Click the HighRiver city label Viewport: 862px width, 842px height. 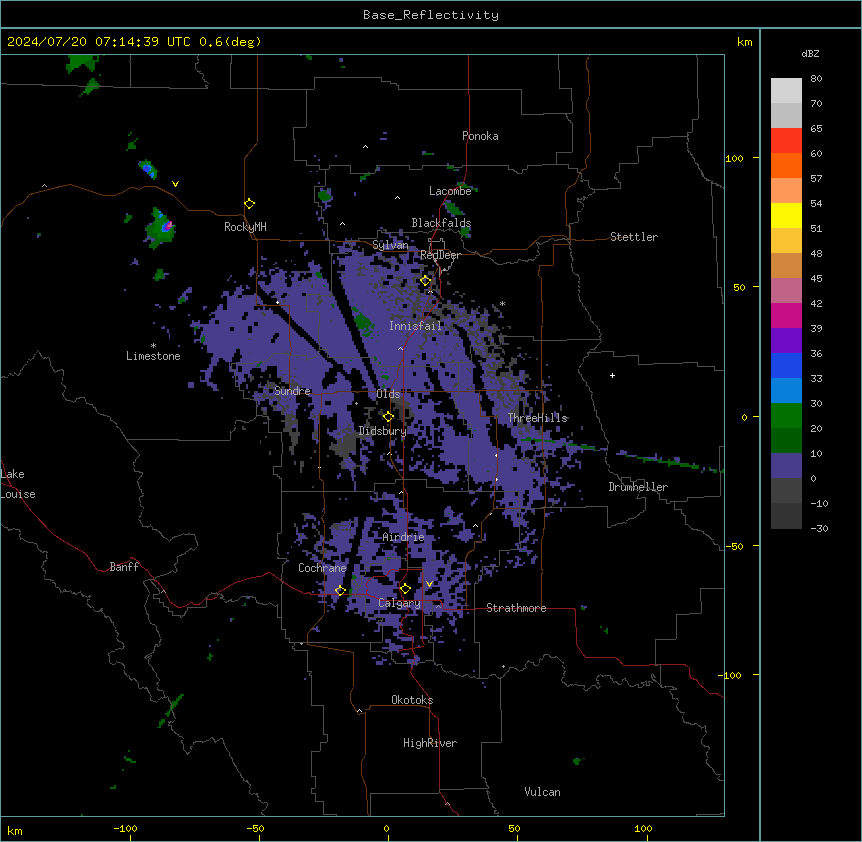point(430,743)
